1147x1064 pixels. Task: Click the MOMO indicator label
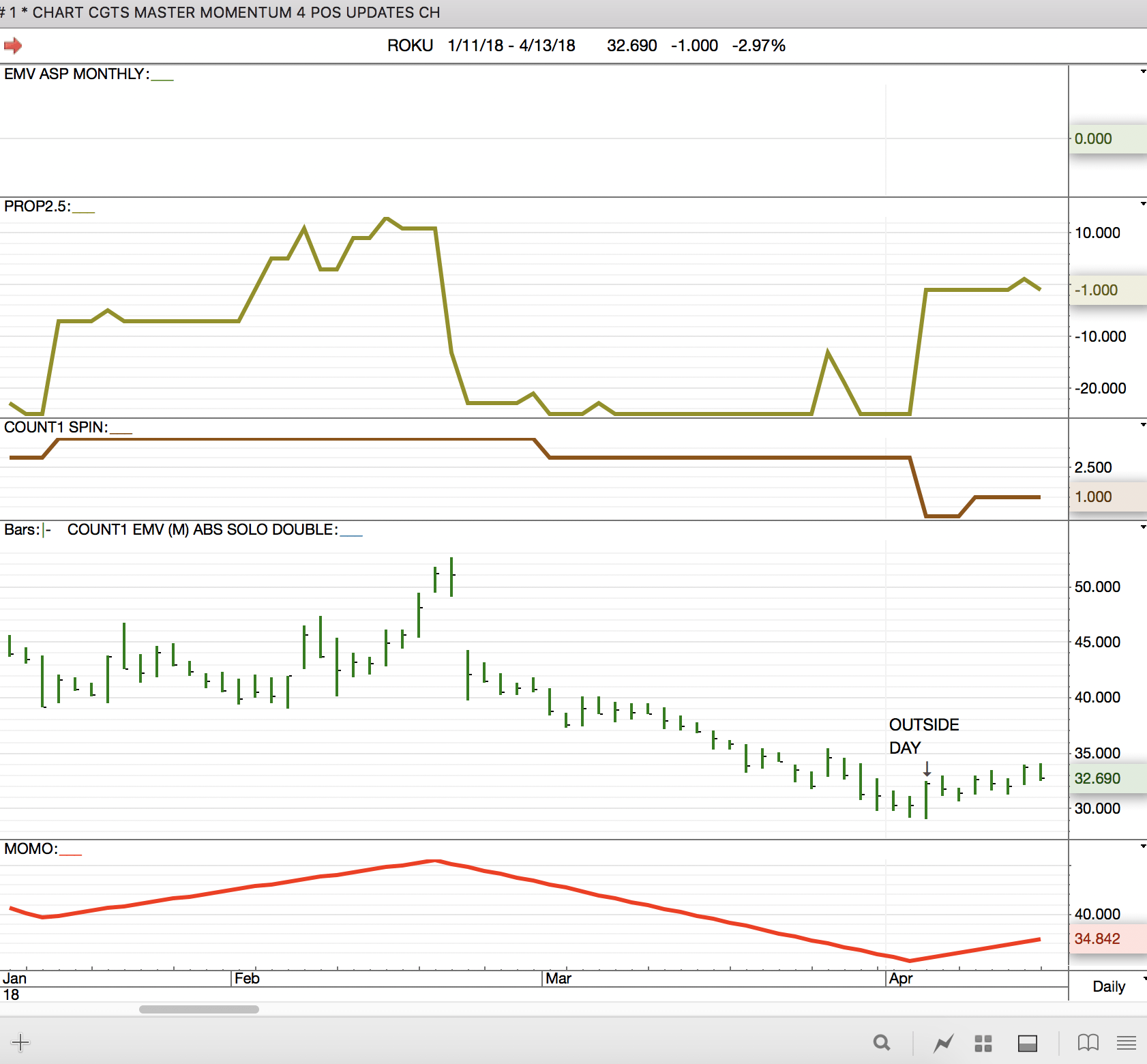(31, 848)
